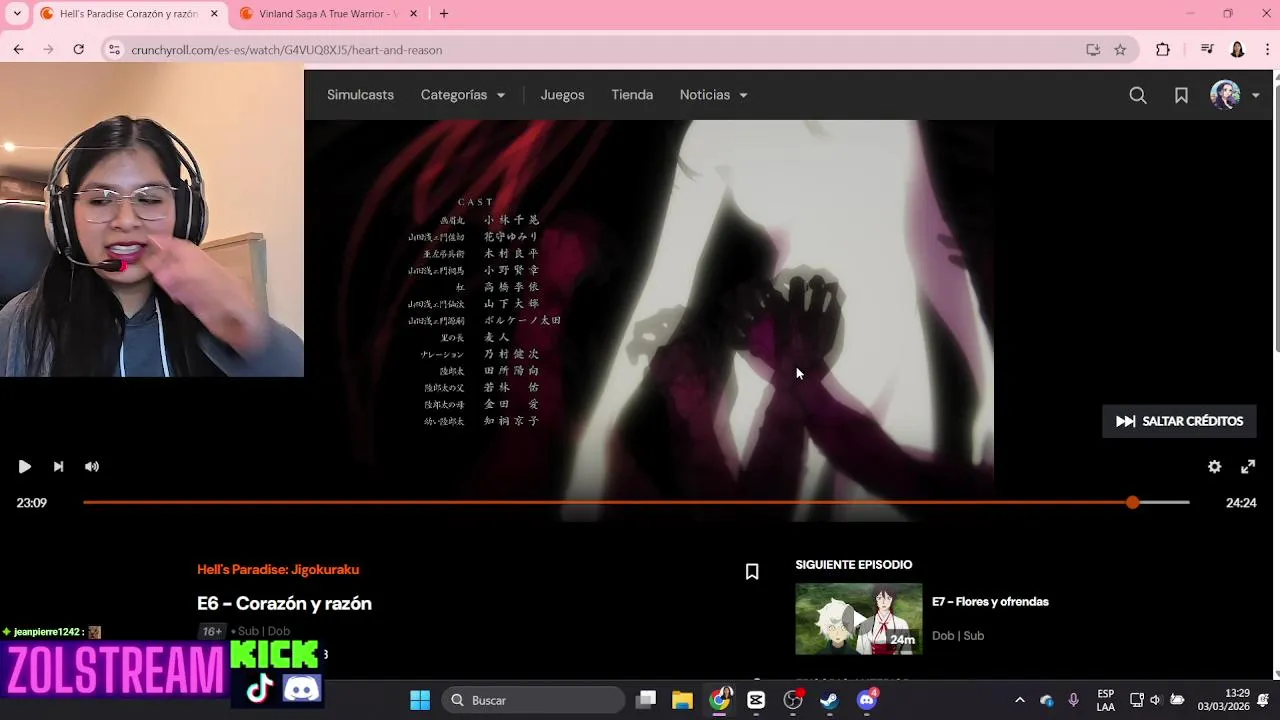This screenshot has height=720, width=1280.
Task: Expand the Noticias menu
Action: tap(713, 95)
